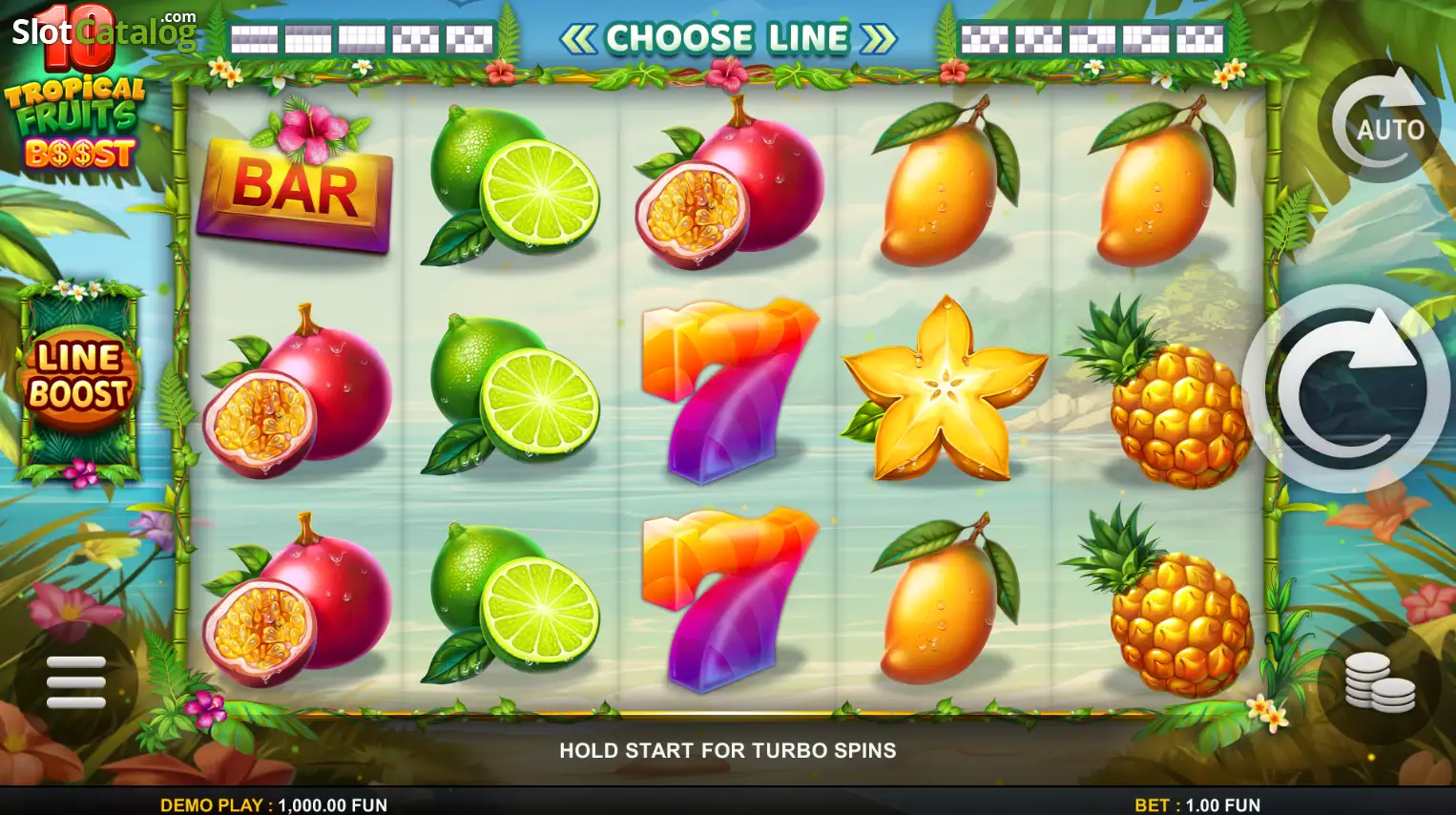Select the fifth payline pattern, left group
1456x815 pixels.
[470, 39]
